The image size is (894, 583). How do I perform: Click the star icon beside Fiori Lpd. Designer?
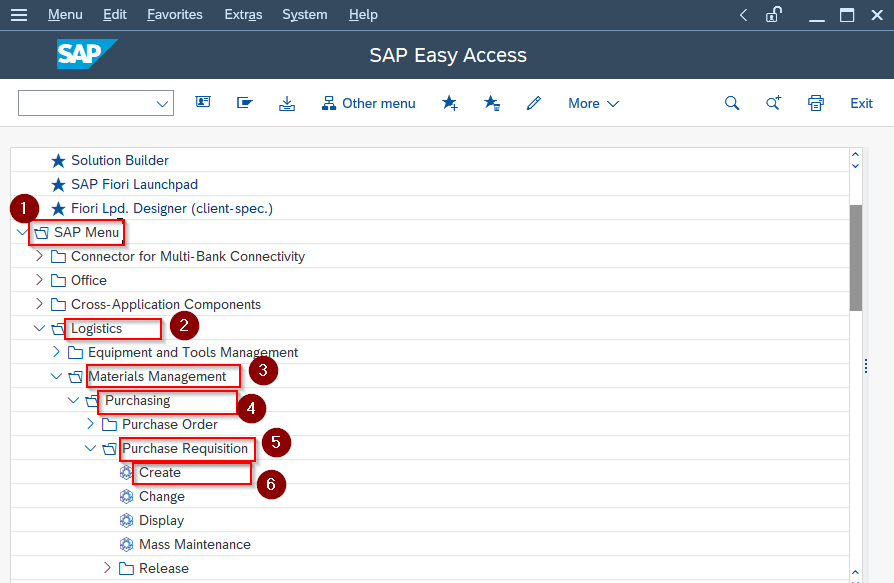click(58, 209)
